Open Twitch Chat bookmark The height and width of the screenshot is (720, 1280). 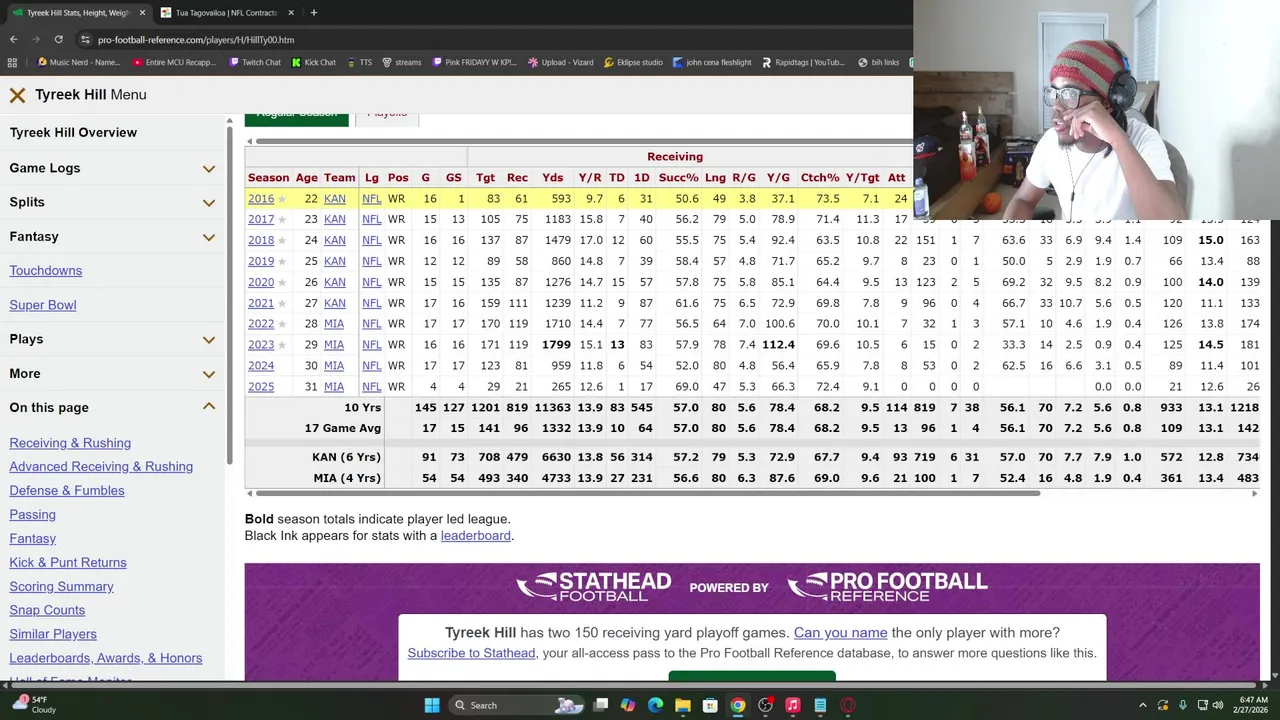click(x=255, y=62)
